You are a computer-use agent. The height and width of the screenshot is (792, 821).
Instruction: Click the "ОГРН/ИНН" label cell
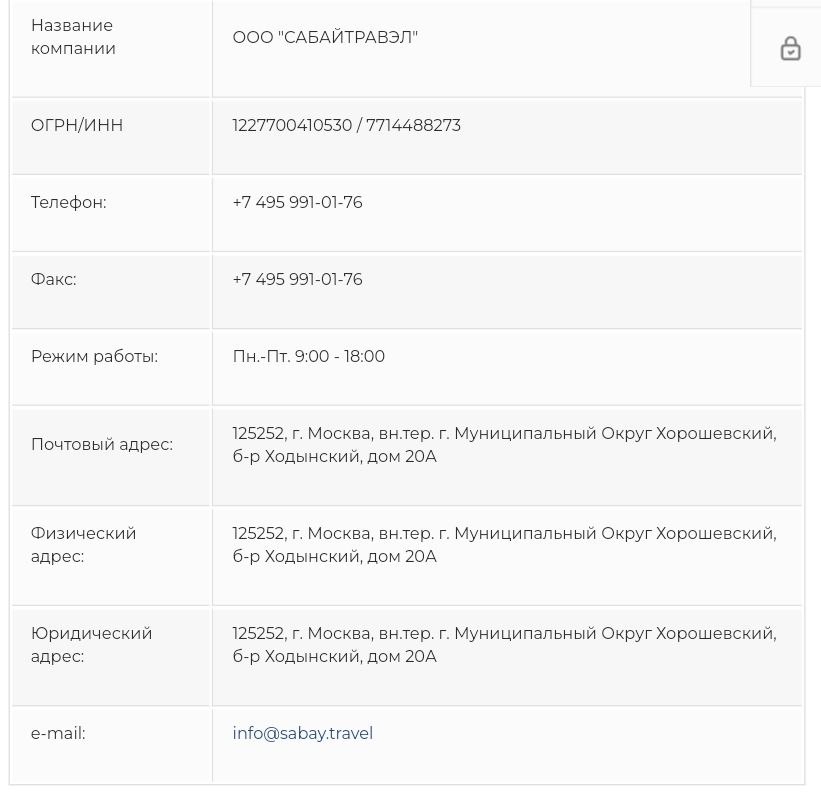pos(77,125)
